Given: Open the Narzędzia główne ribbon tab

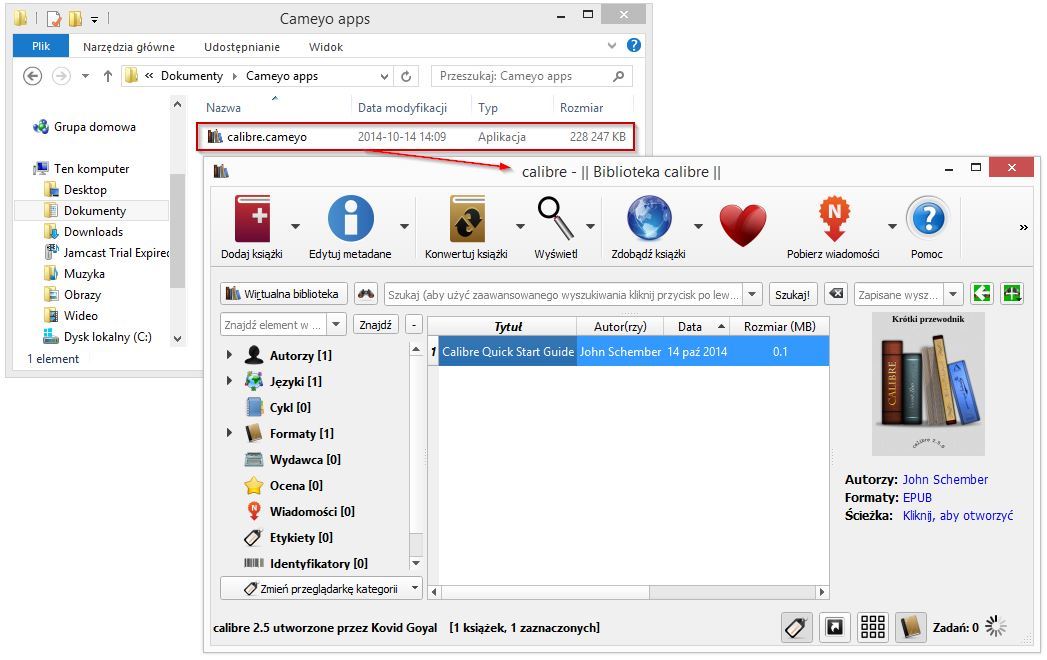Looking at the screenshot, I should (x=129, y=47).
